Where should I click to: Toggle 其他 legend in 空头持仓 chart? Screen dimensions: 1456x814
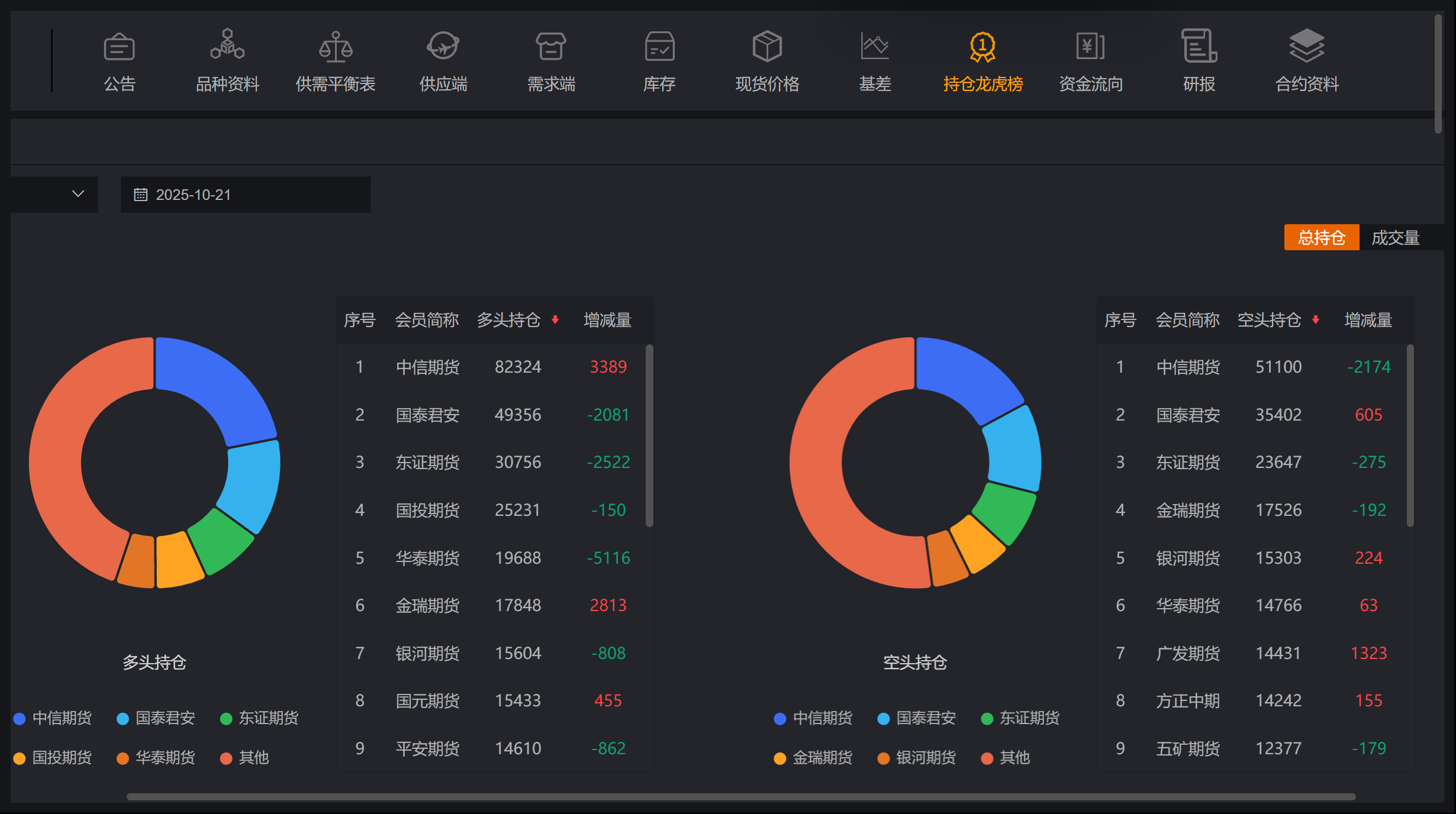1005,758
